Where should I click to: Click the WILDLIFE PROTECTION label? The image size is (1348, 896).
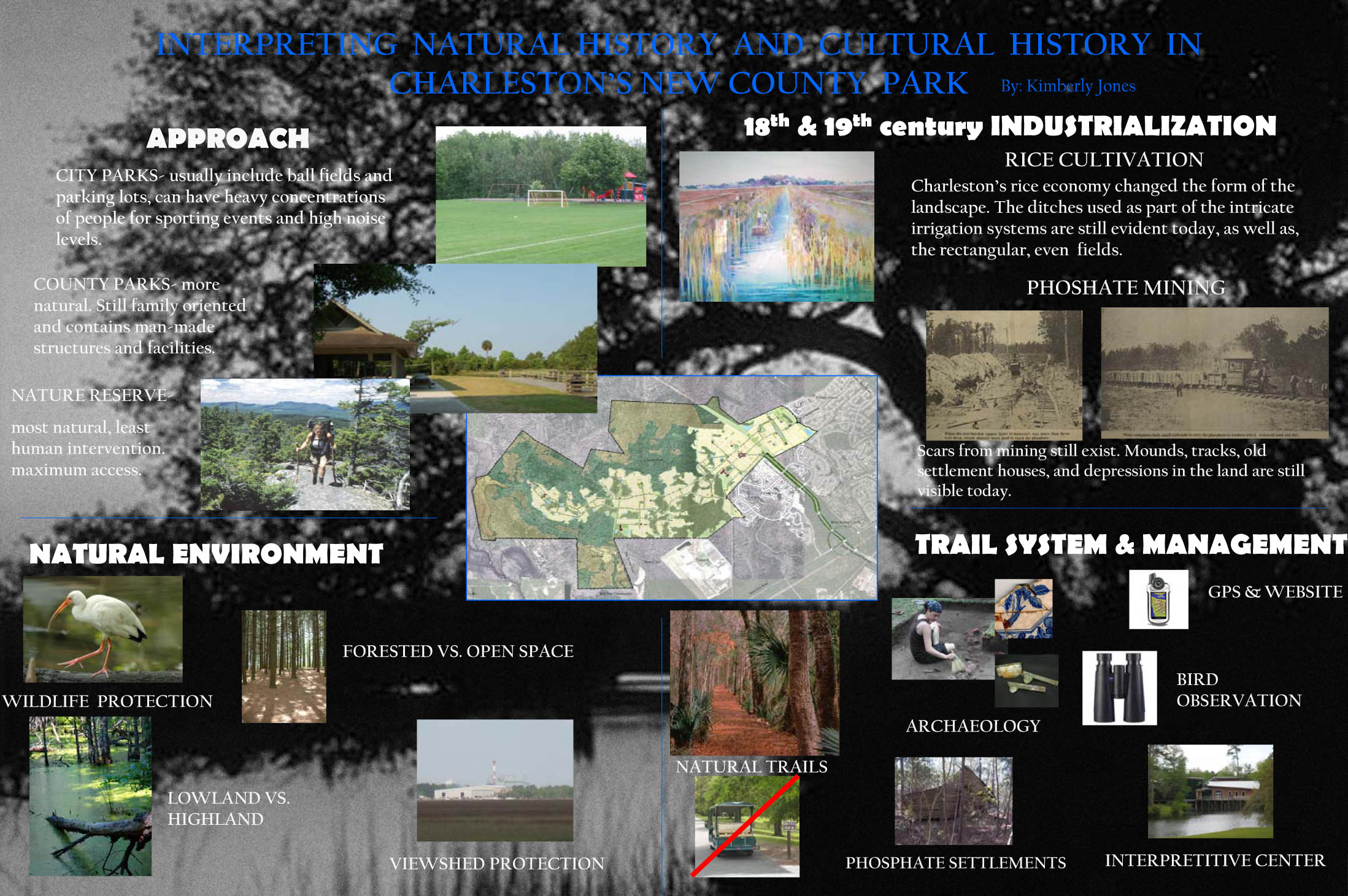click(107, 700)
